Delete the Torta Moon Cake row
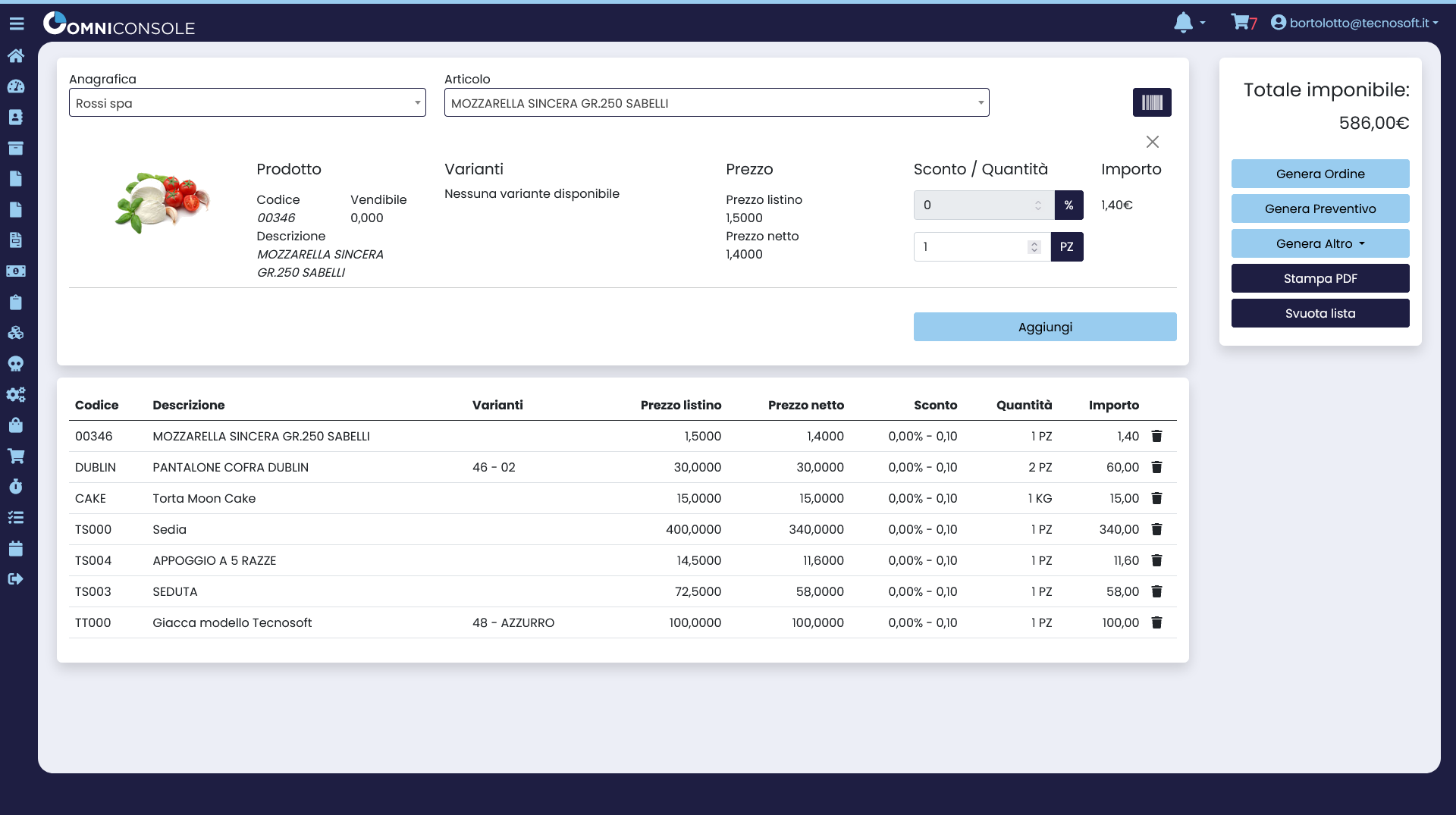 (1156, 498)
